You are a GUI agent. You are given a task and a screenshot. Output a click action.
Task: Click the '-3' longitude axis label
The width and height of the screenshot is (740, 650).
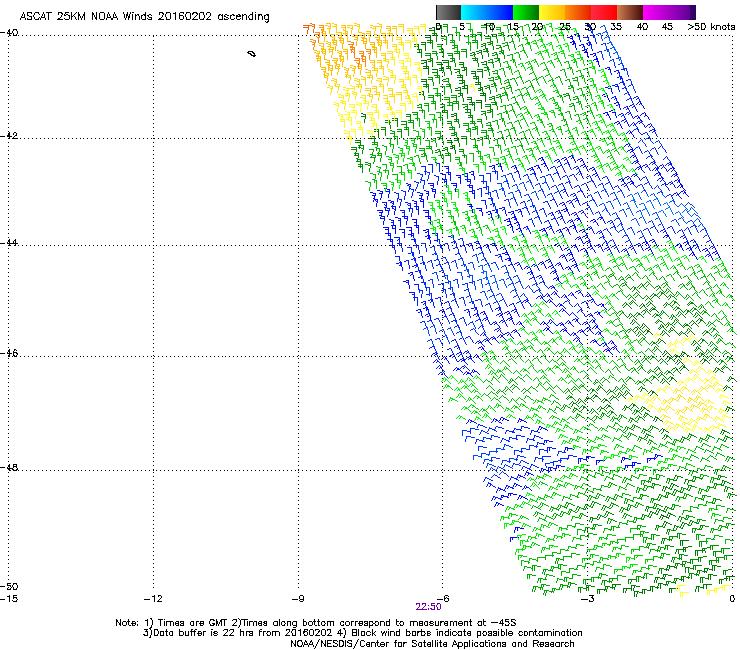pos(587,599)
